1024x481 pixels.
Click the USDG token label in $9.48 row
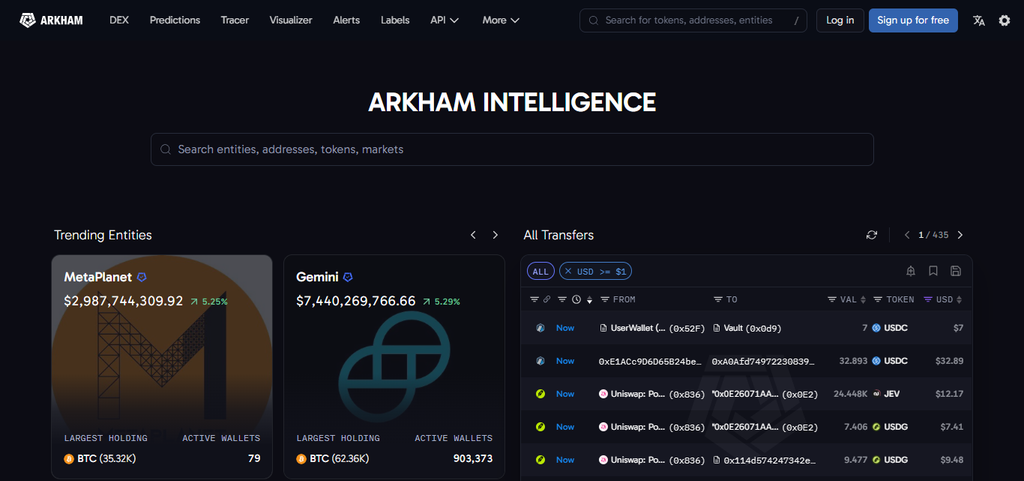[x=895, y=460]
